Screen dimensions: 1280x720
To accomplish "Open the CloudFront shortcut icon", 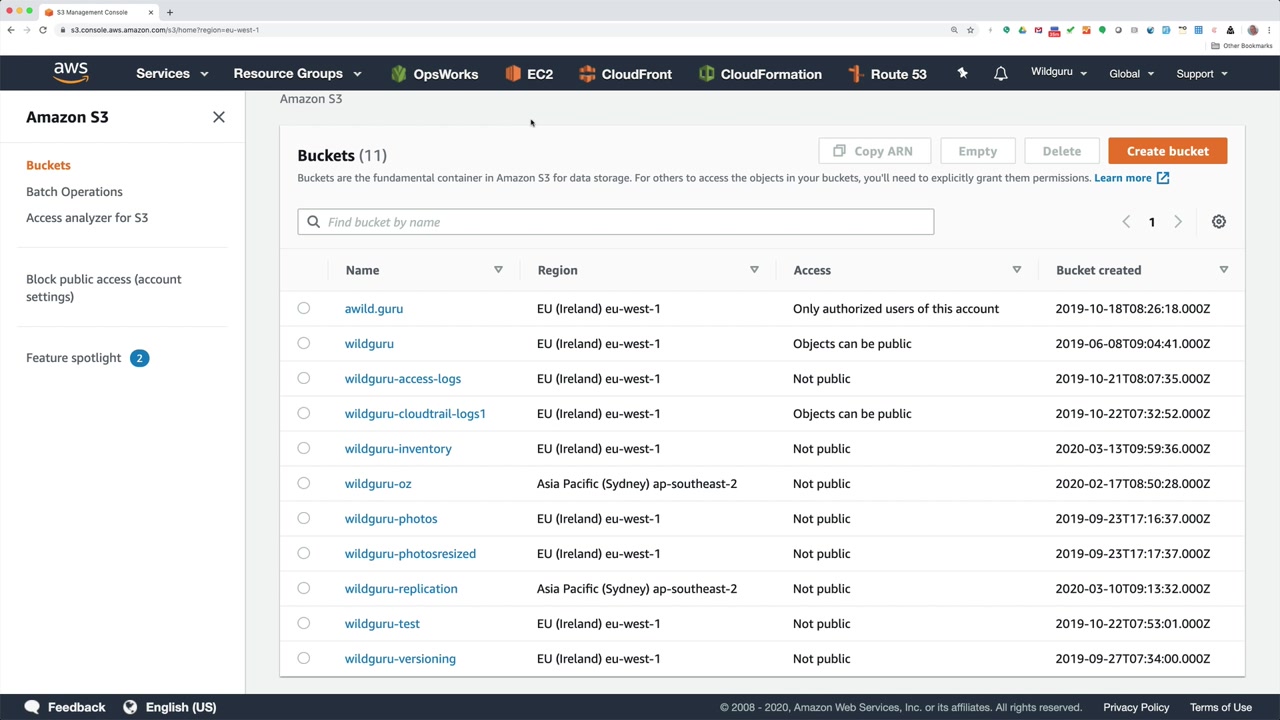I will 587,74.
